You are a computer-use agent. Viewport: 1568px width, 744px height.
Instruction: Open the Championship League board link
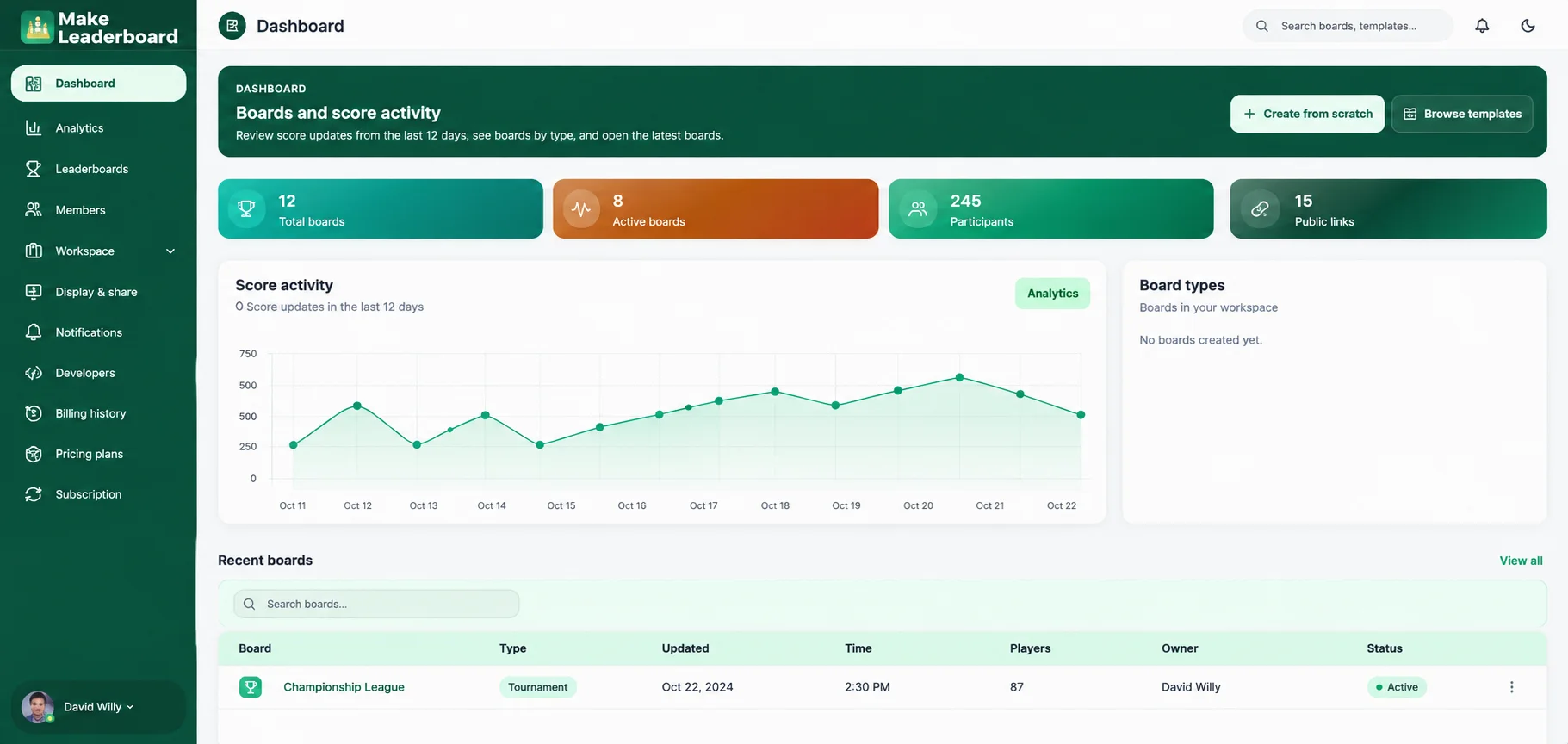pos(344,687)
